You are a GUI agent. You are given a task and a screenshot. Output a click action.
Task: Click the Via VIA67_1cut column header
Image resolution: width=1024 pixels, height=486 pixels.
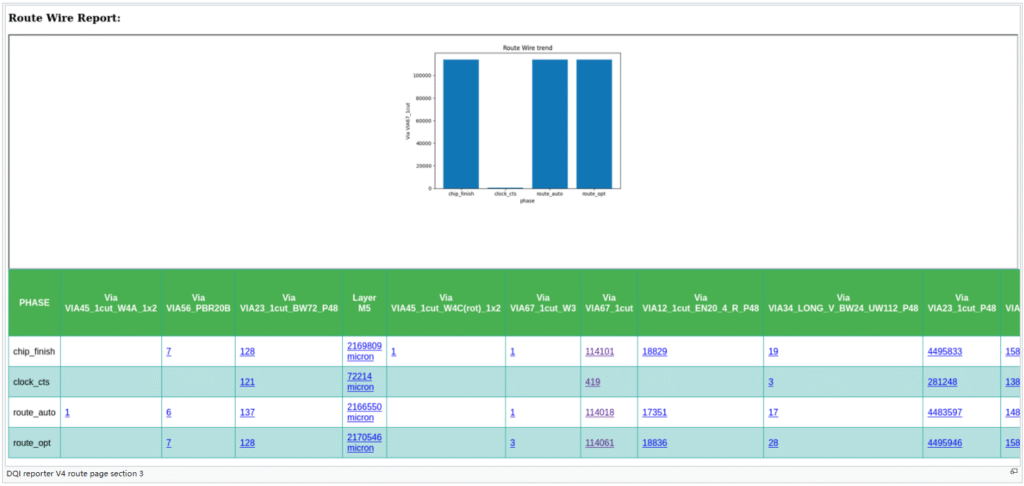(608, 303)
